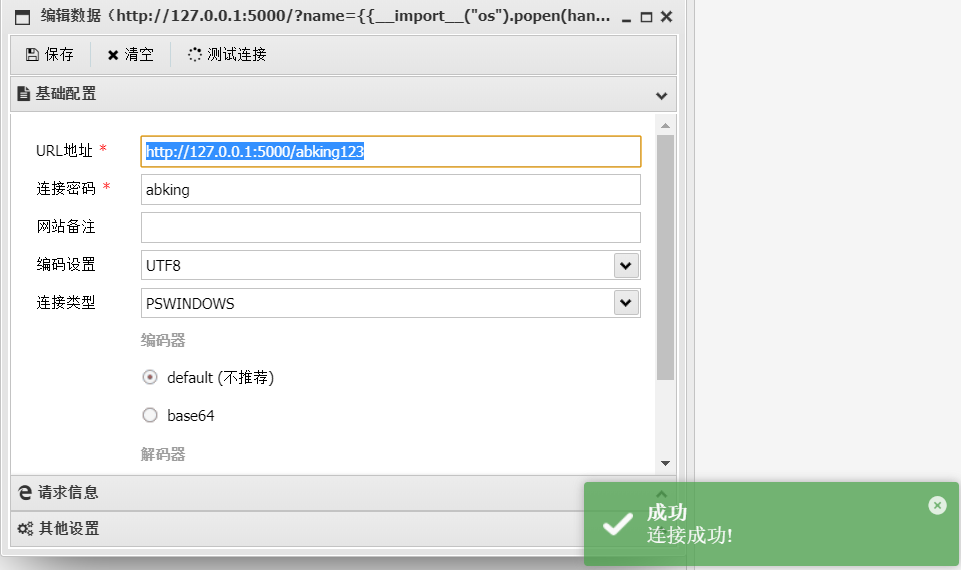Maximize the 编辑数据 dialog window
The height and width of the screenshot is (570, 961).
(x=646, y=17)
